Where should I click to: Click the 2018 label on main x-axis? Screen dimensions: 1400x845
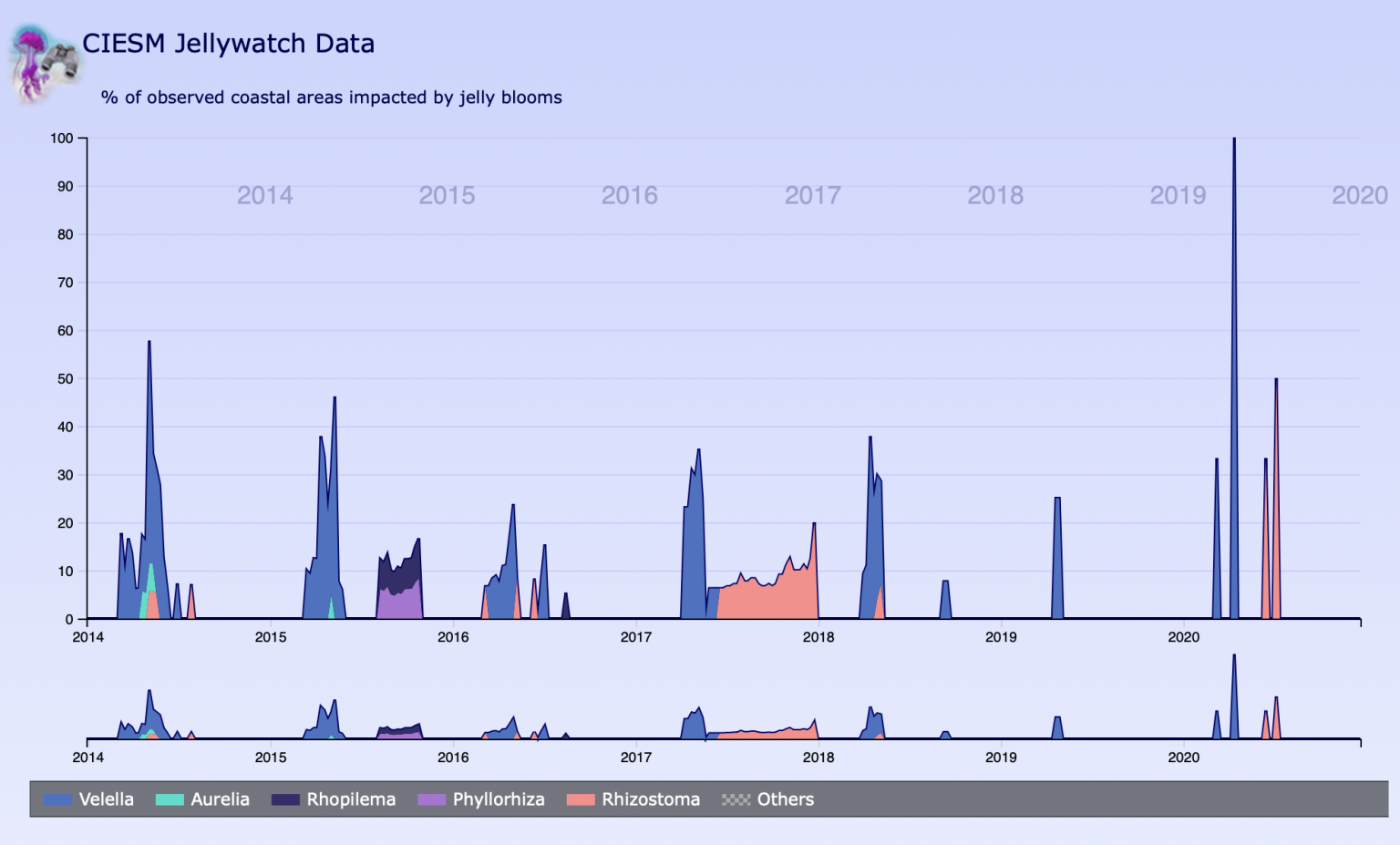[818, 637]
